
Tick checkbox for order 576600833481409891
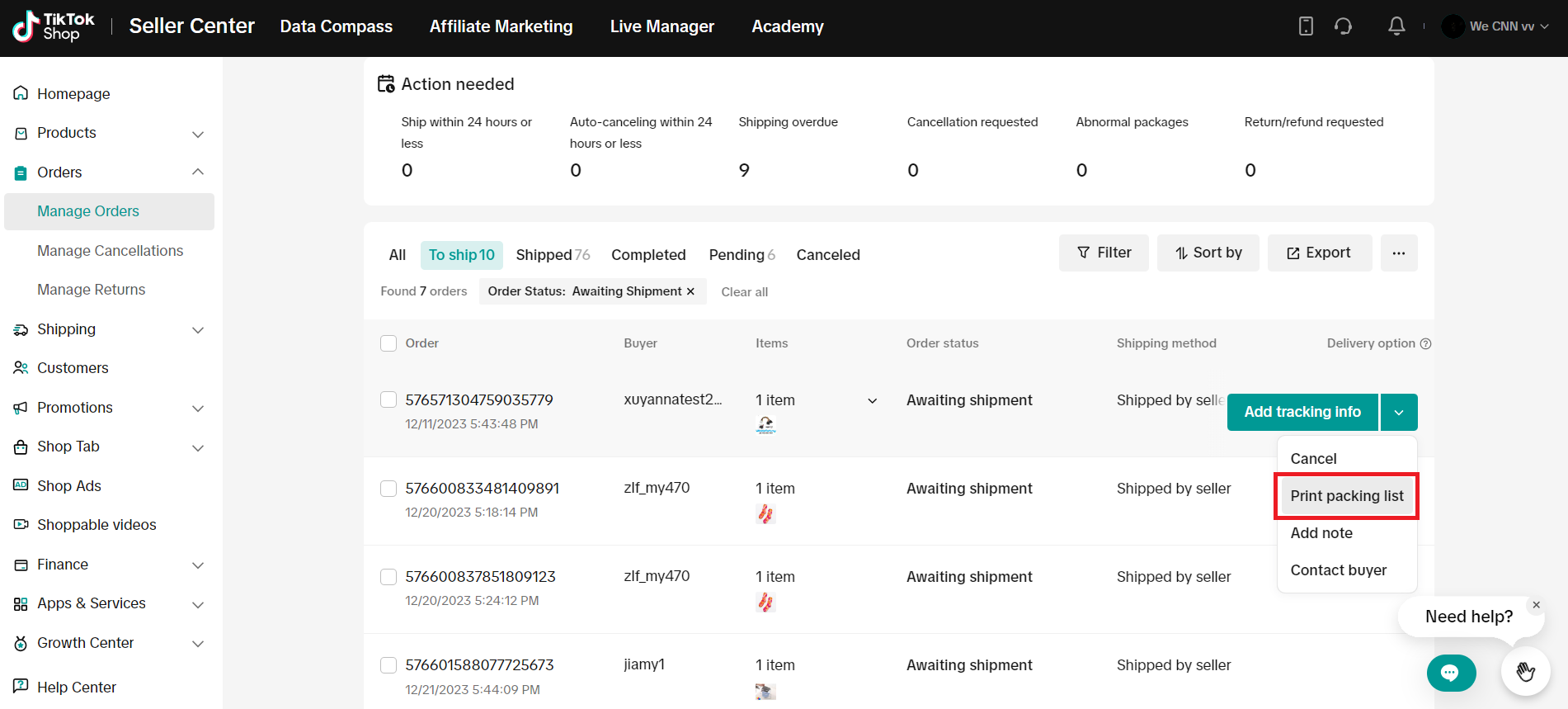[388, 489]
